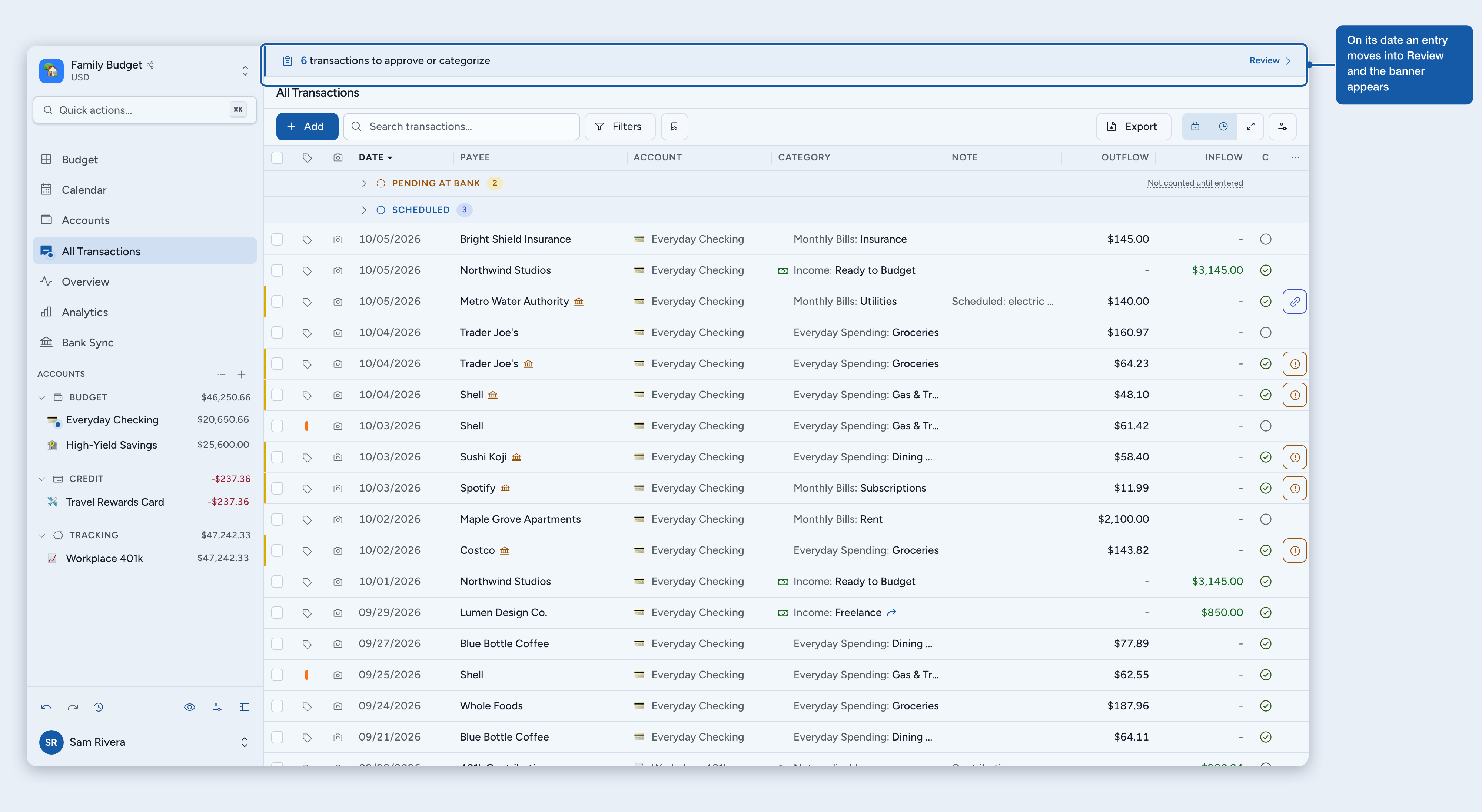Go to Calendar in the sidebar

point(145,190)
